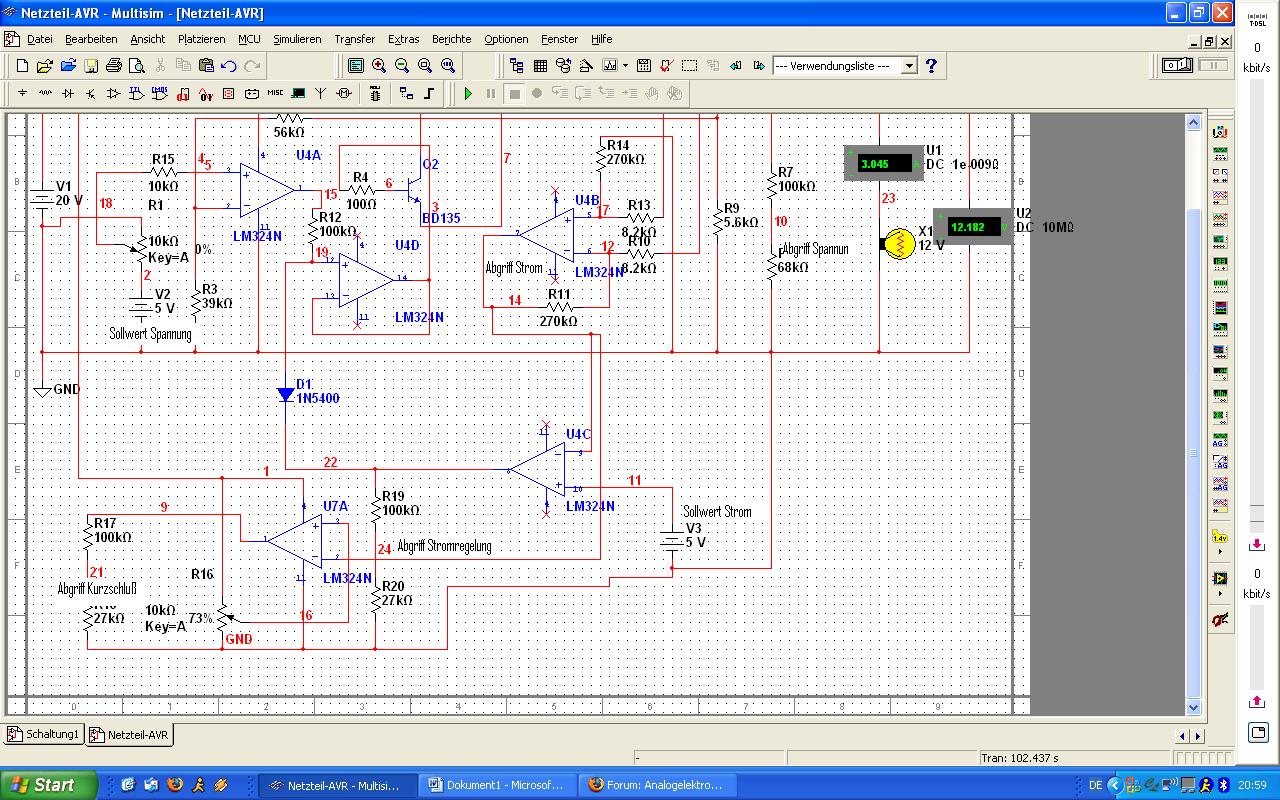The image size is (1280, 800).
Task: Select the multimeter instrument in sidebar
Action: click(1220, 133)
